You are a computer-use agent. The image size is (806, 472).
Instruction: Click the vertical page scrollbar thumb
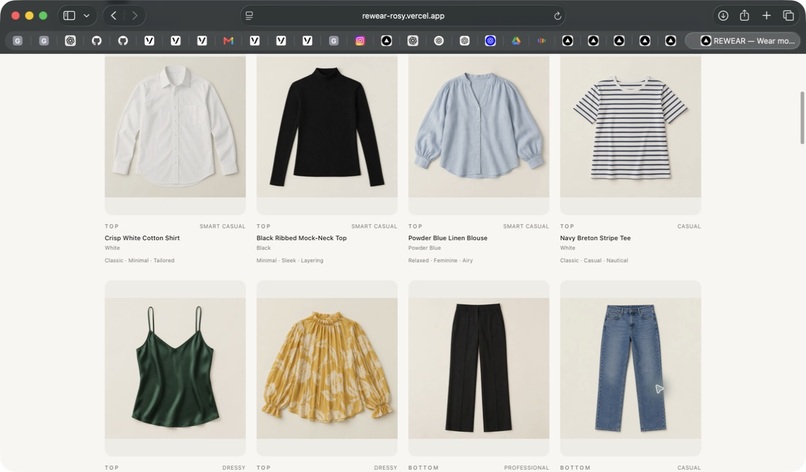point(802,118)
